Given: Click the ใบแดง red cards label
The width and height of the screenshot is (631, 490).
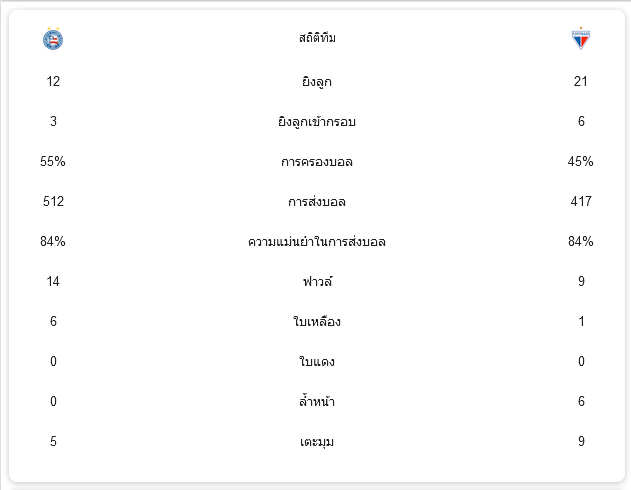Looking at the screenshot, I should [x=317, y=361].
